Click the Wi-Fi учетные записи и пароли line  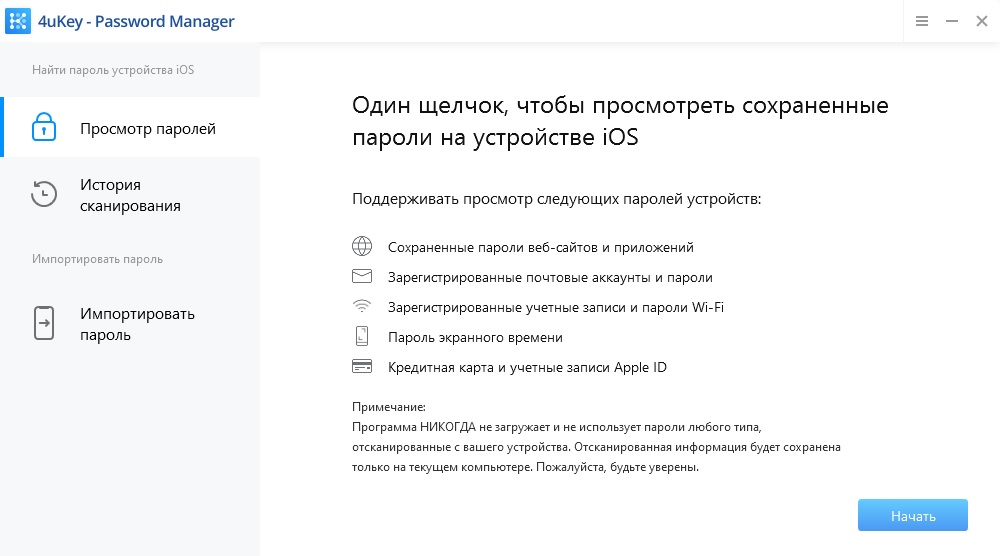[x=555, y=307]
